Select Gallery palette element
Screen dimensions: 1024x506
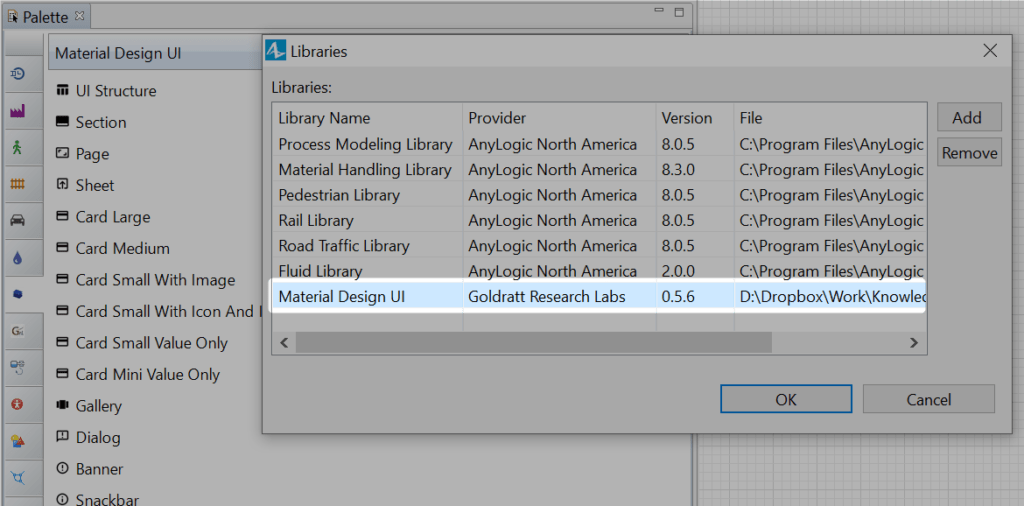[89, 405]
